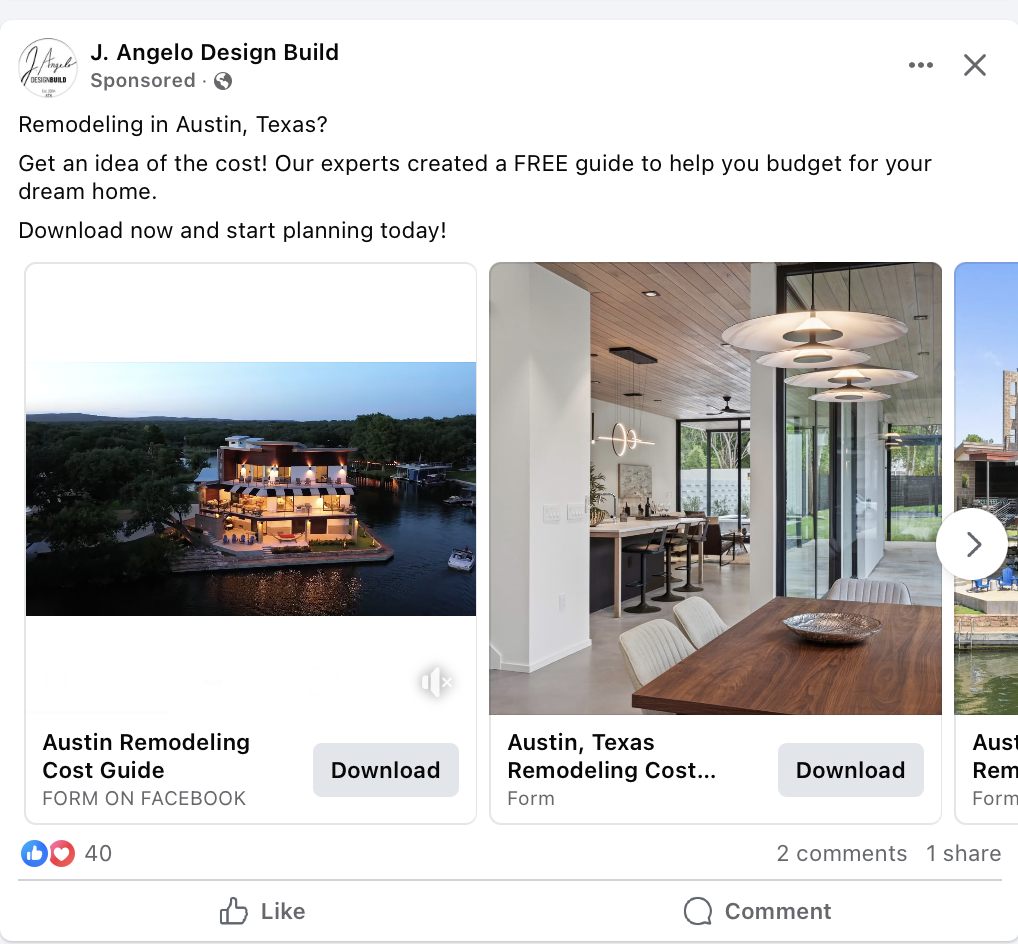The width and height of the screenshot is (1018, 944).
Task: View the 1 share link
Action: click(963, 853)
